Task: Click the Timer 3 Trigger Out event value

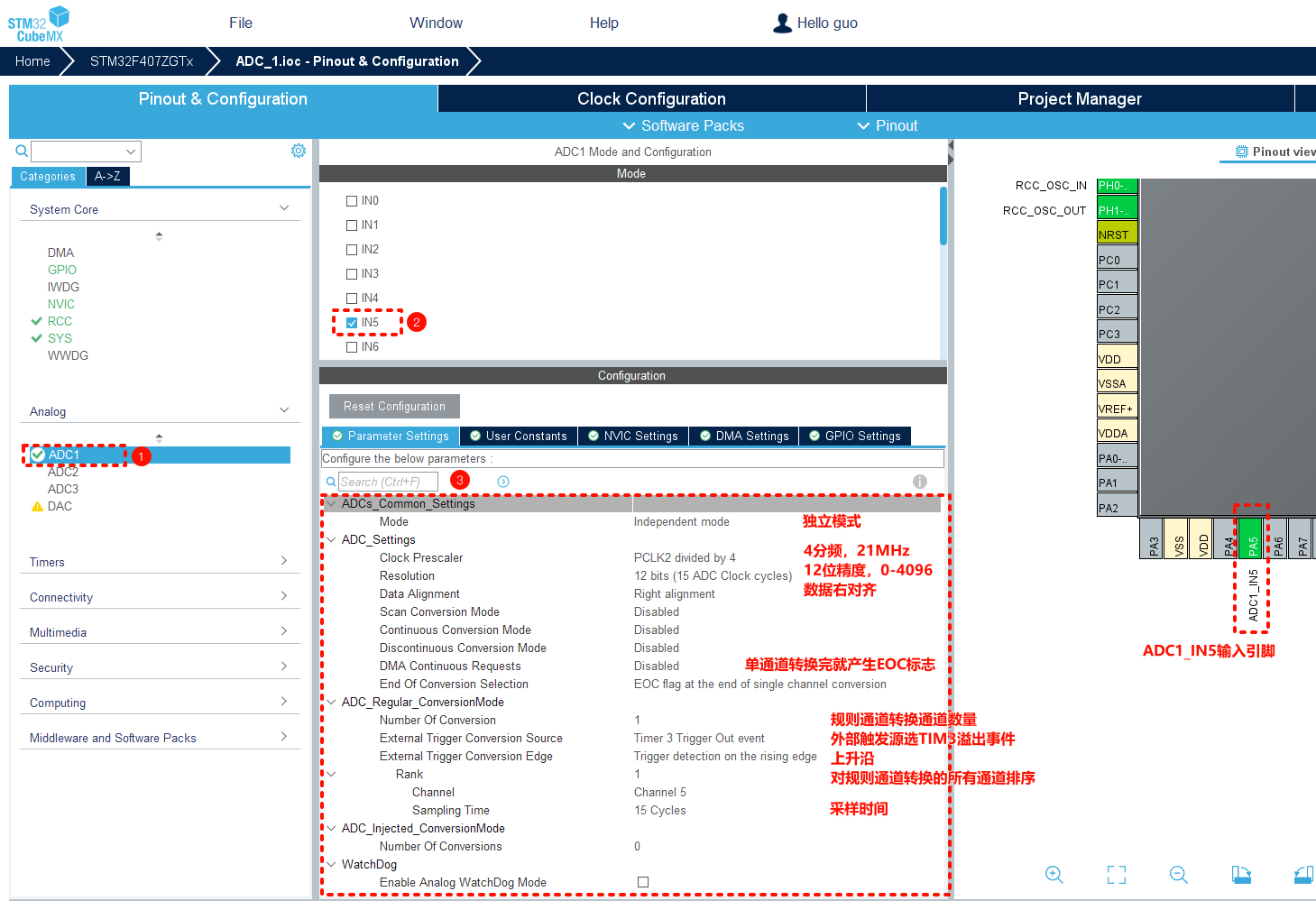Action: coord(699,738)
